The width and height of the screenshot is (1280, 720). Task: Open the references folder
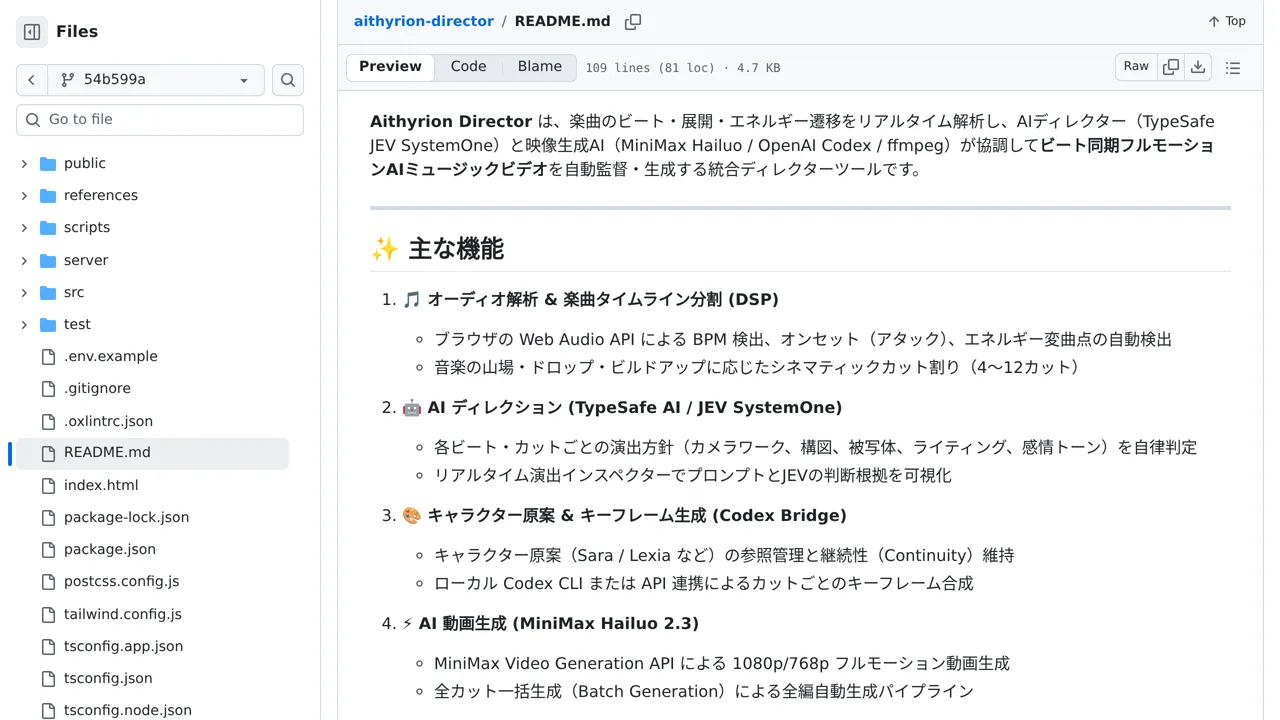pyautogui.click(x=101, y=196)
